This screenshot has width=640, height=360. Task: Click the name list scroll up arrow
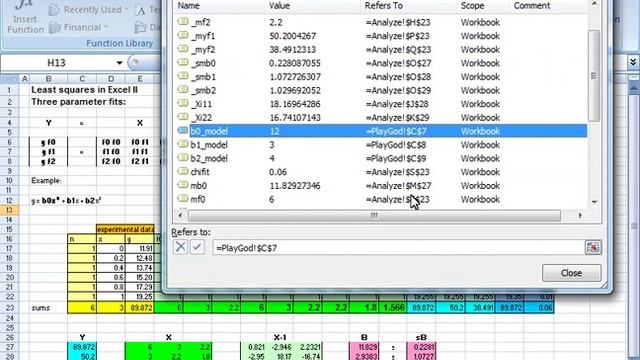tap(594, 4)
